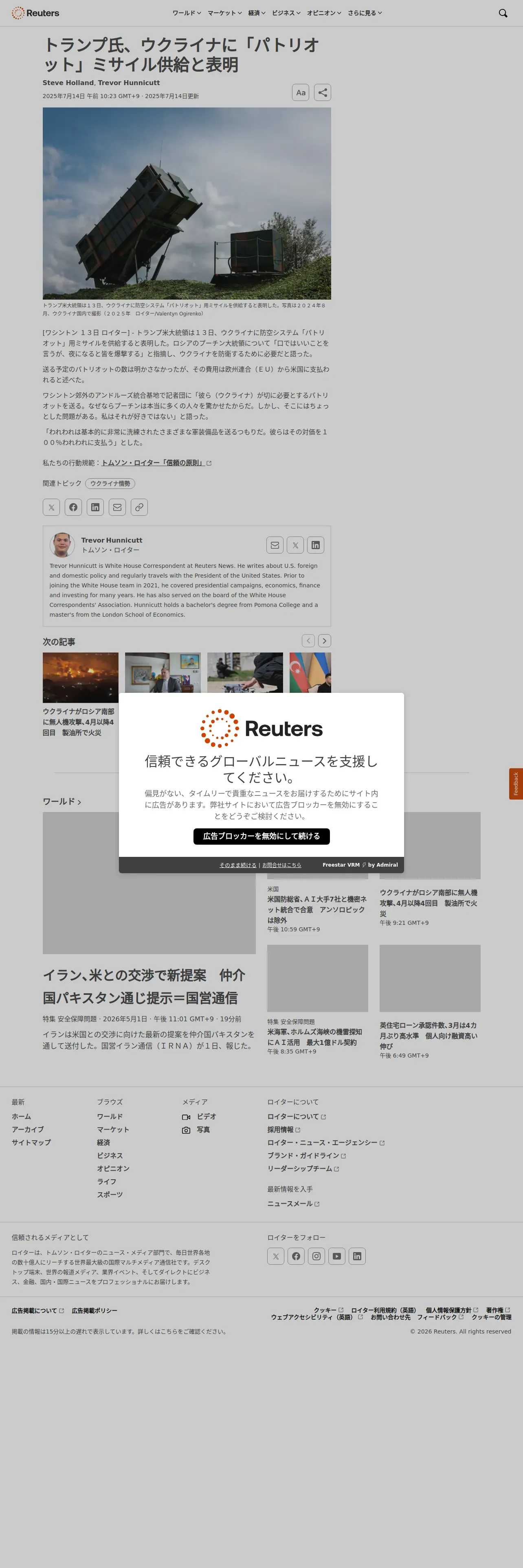The width and height of the screenshot is (523, 1568).
Task: Click the next arrow in 次の記事 carousel
Action: pos(325,640)
